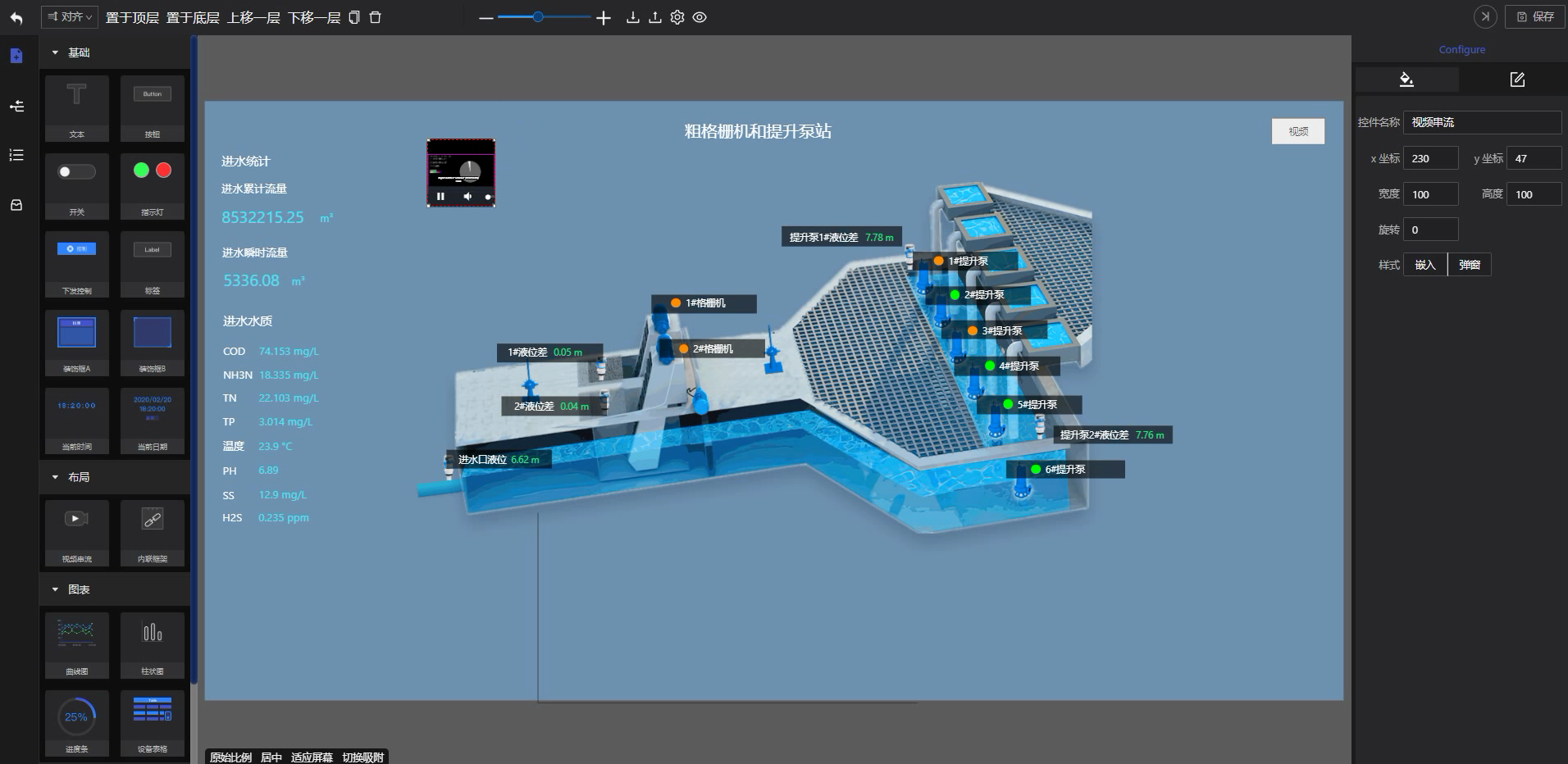The height and width of the screenshot is (764, 1568).
Task: Click the trash delete icon
Action: (x=376, y=17)
